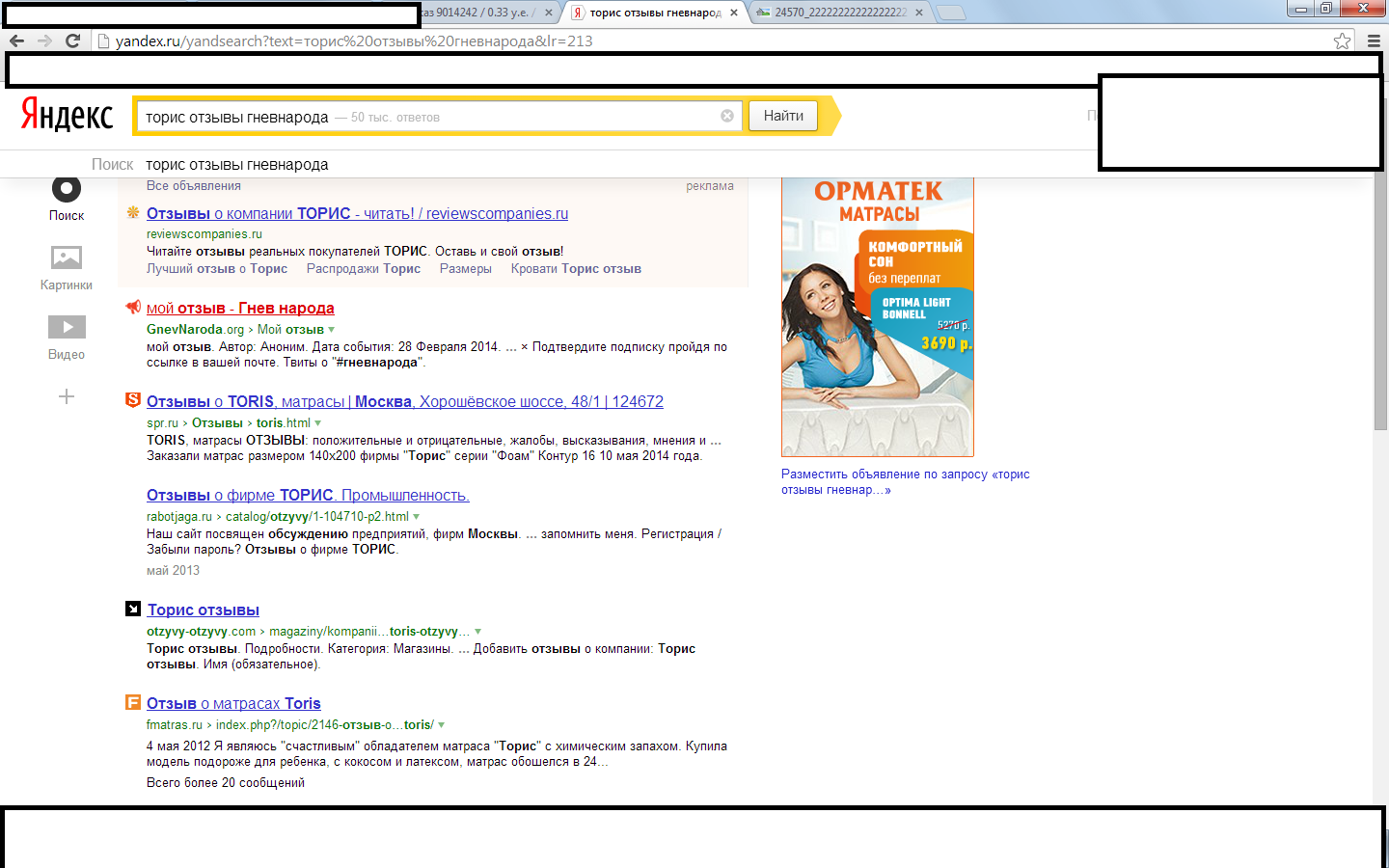The image size is (1389, 868).
Task: Click the Найти search button
Action: tap(783, 116)
